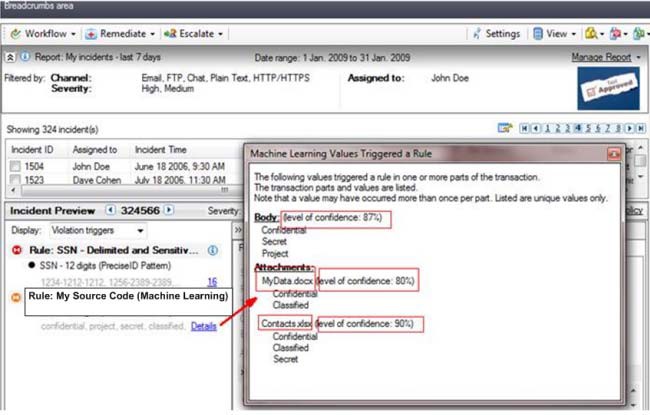Sort by the Incident Time column header
The height and width of the screenshot is (415, 650).
tap(160, 150)
